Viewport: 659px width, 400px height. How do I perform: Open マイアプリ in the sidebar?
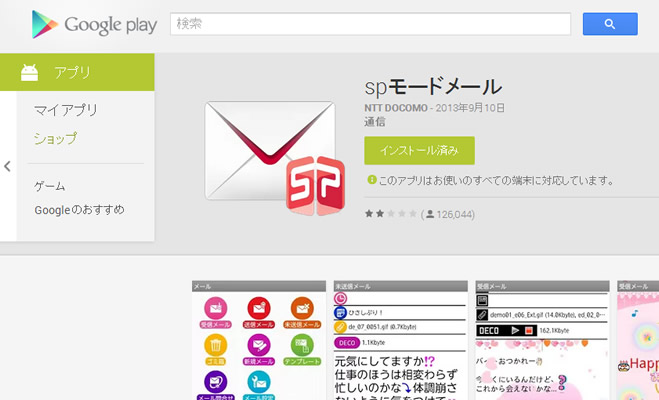click(x=66, y=110)
